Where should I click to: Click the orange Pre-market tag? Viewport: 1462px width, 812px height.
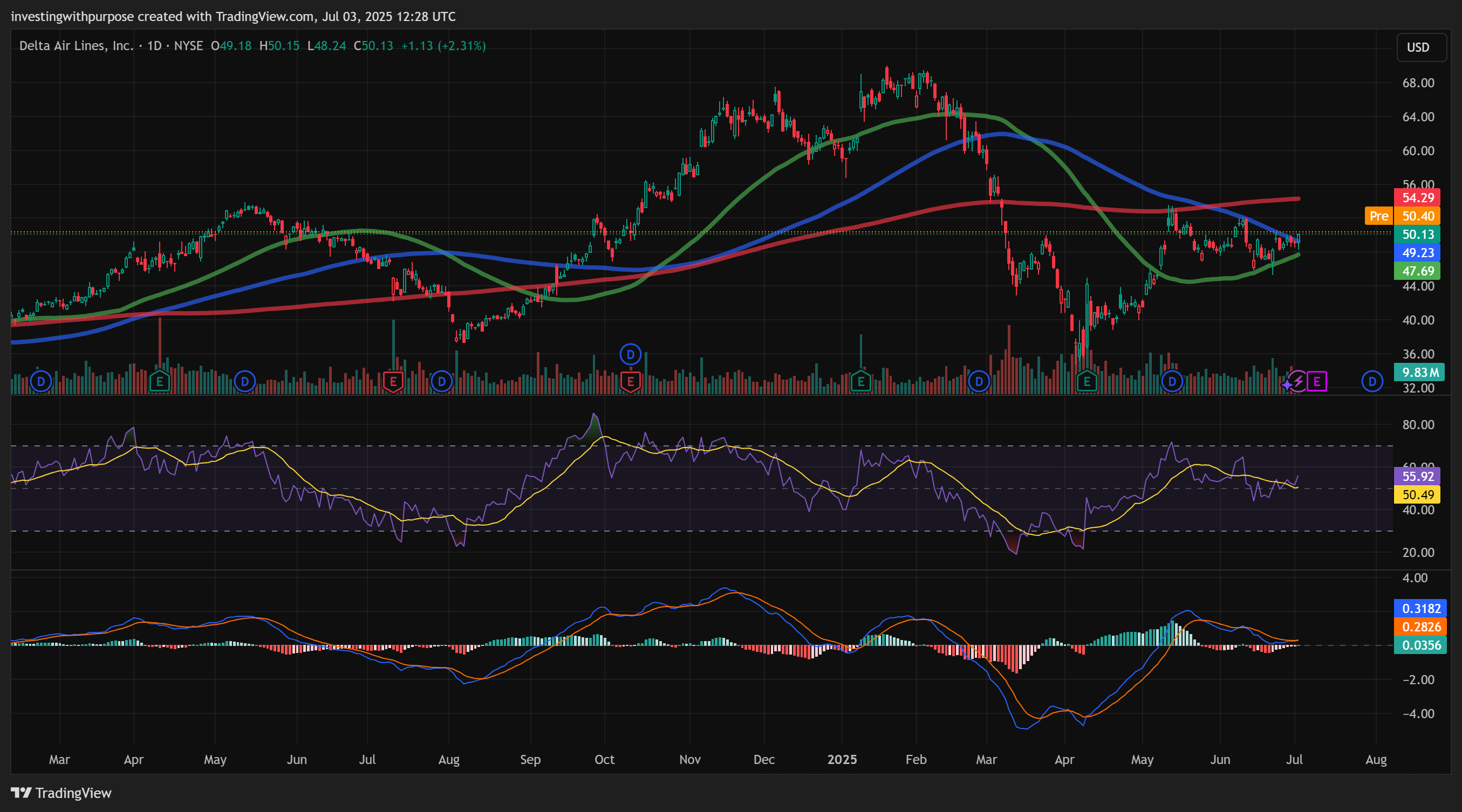point(1378,216)
